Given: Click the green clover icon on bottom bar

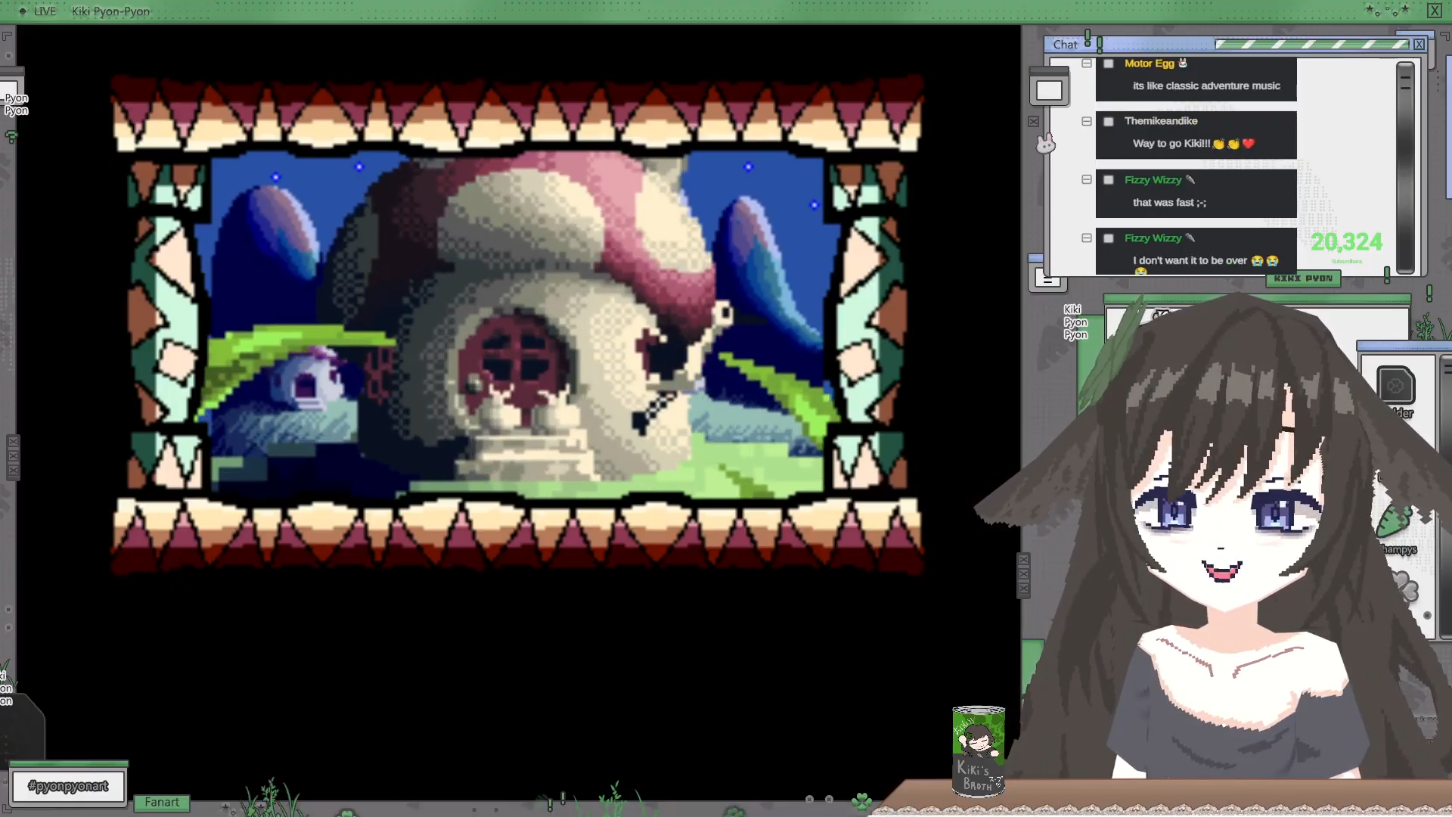Looking at the screenshot, I should [x=861, y=801].
